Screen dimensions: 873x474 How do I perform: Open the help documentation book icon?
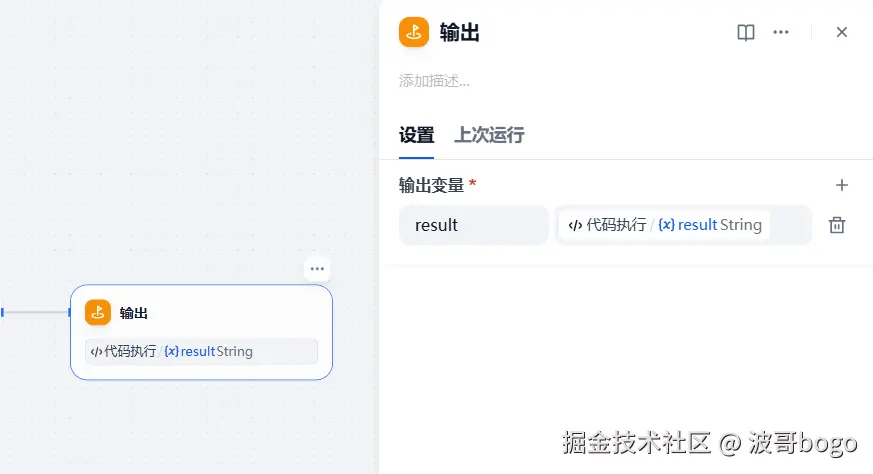click(746, 32)
